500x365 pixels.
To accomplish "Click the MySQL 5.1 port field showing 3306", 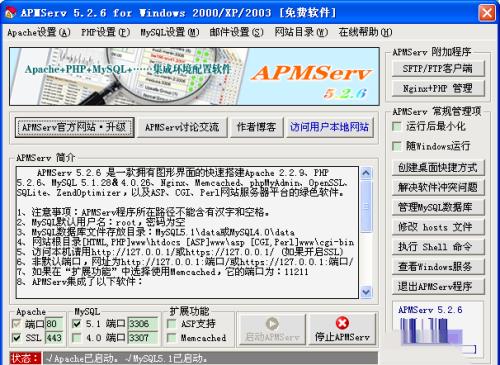I will point(142,324).
